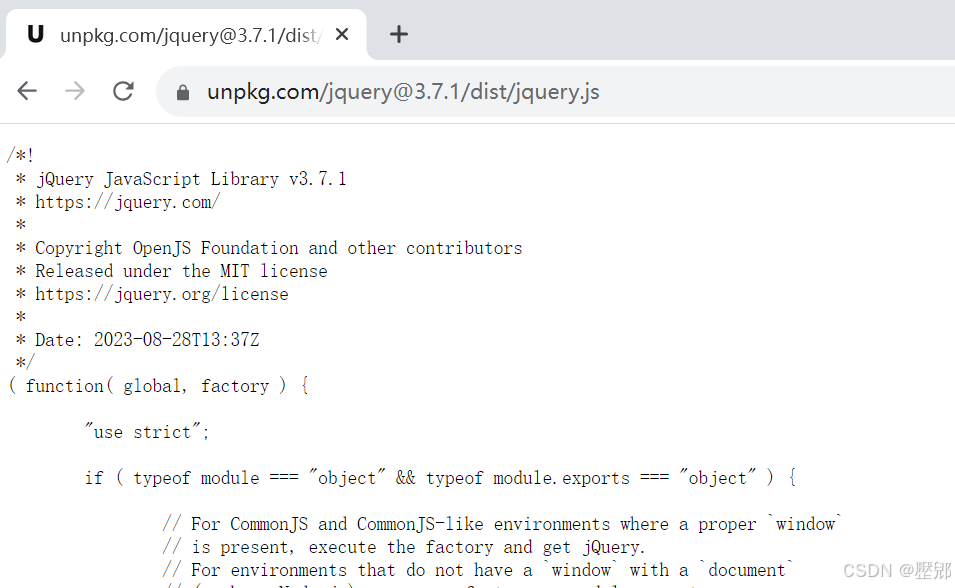The image size is (955, 588).
Task: Click the "use strict"; statement
Action: pos(147,432)
